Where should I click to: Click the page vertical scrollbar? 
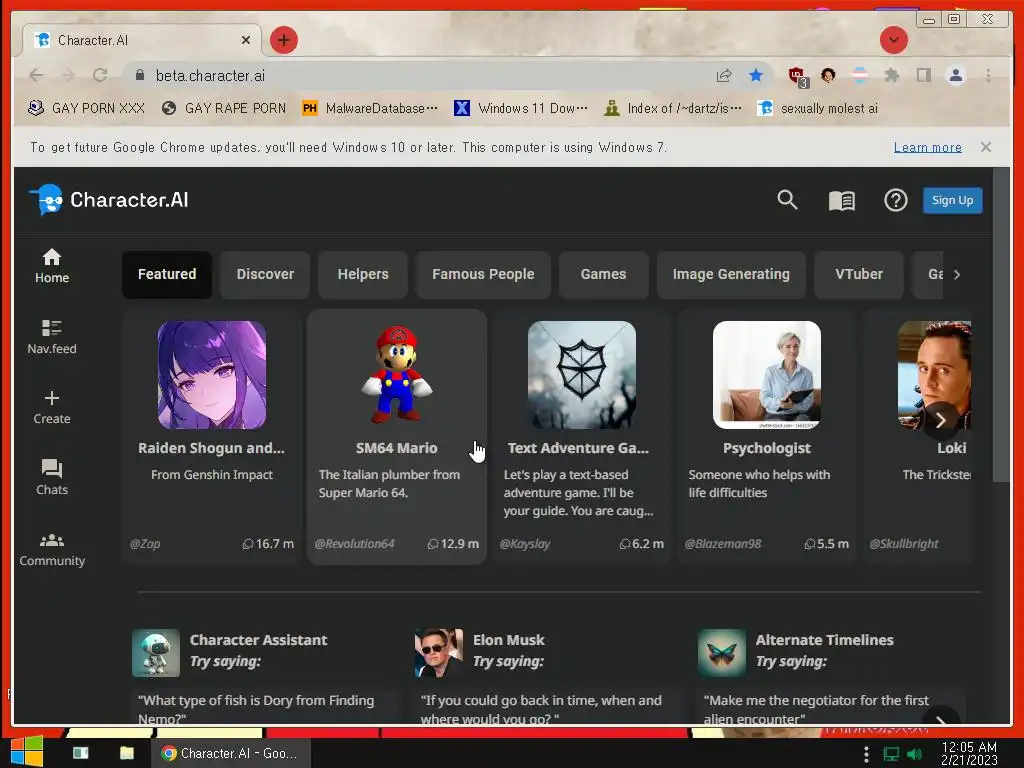tap(1000, 325)
